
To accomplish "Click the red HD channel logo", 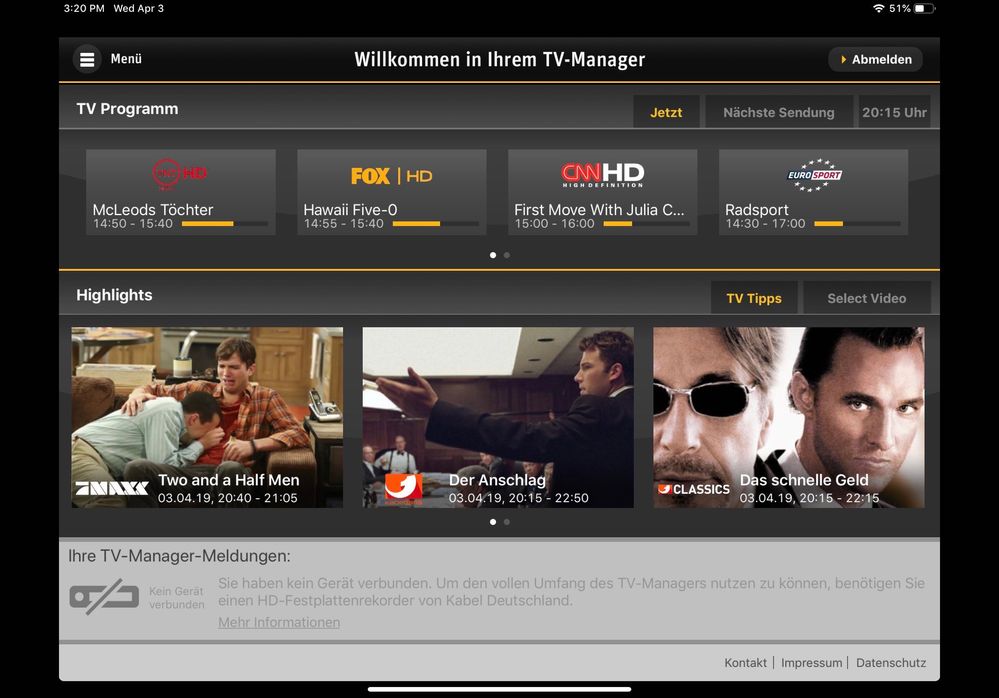I will coord(180,173).
